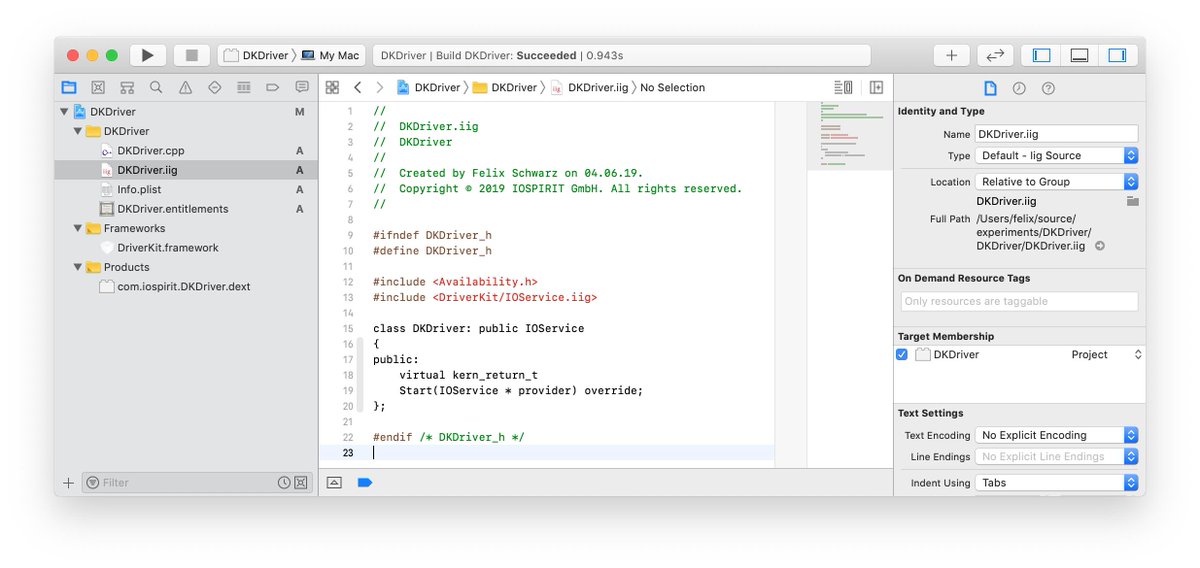
Task: Open the Location dropdown
Action: pyautogui.click(x=1057, y=182)
